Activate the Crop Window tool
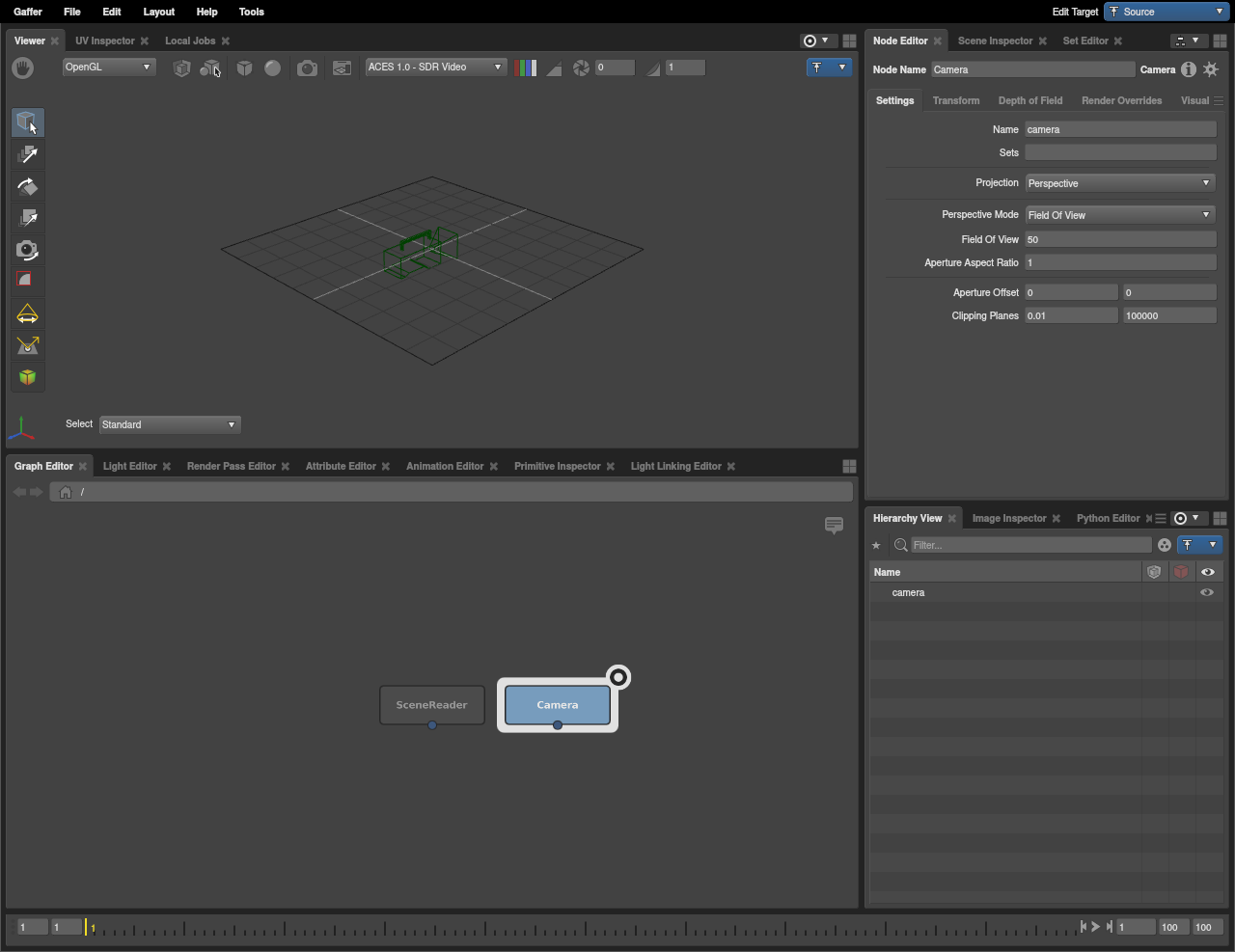The width and height of the screenshot is (1235, 952). [x=27, y=281]
